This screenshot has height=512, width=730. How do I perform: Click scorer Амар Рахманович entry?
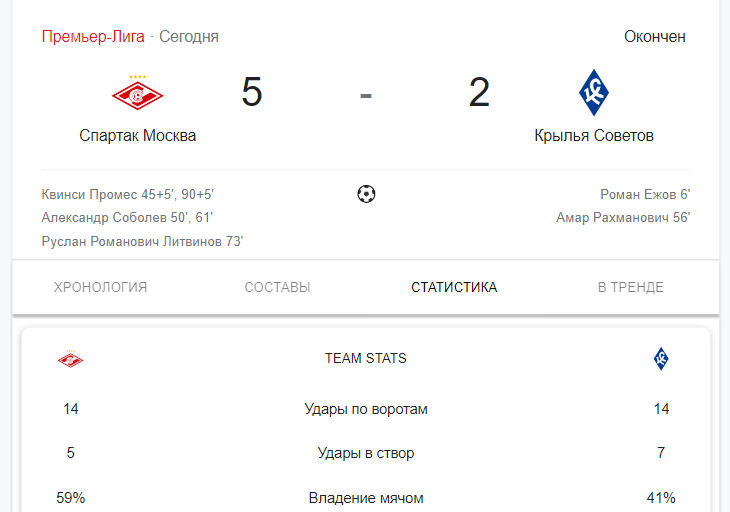coord(623,217)
